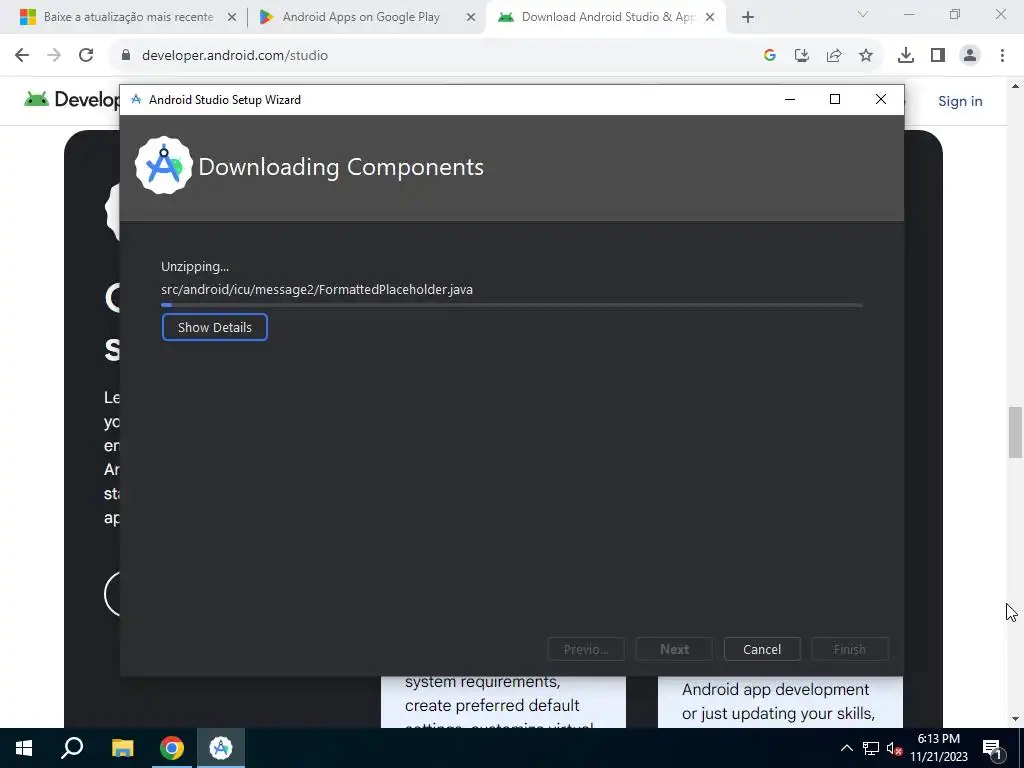Click the unzipping progress bar
Screen dimensions: 1024x768
point(511,305)
